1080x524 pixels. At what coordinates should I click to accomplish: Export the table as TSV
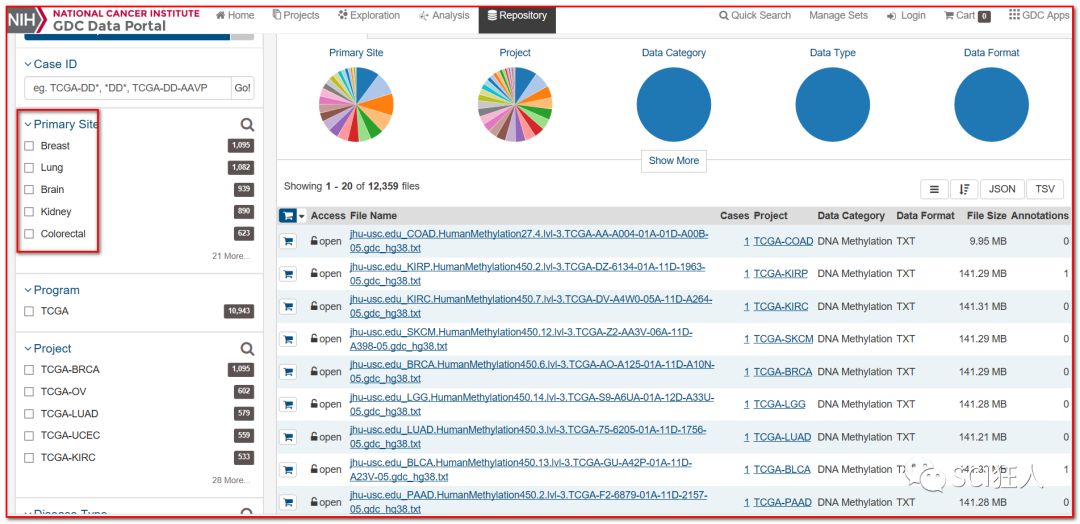1045,189
